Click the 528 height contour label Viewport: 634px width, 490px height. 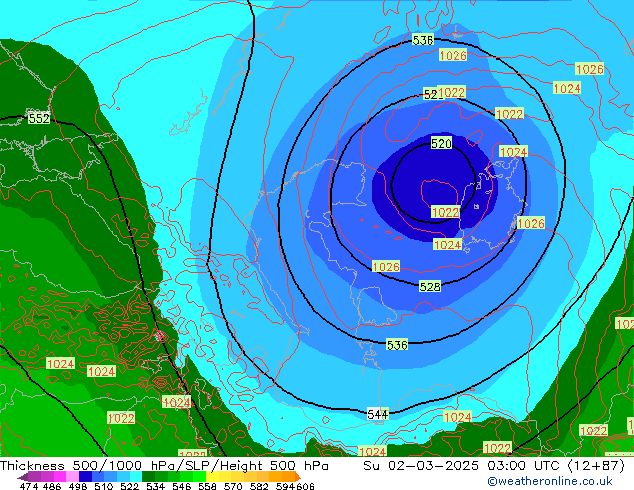[430, 287]
